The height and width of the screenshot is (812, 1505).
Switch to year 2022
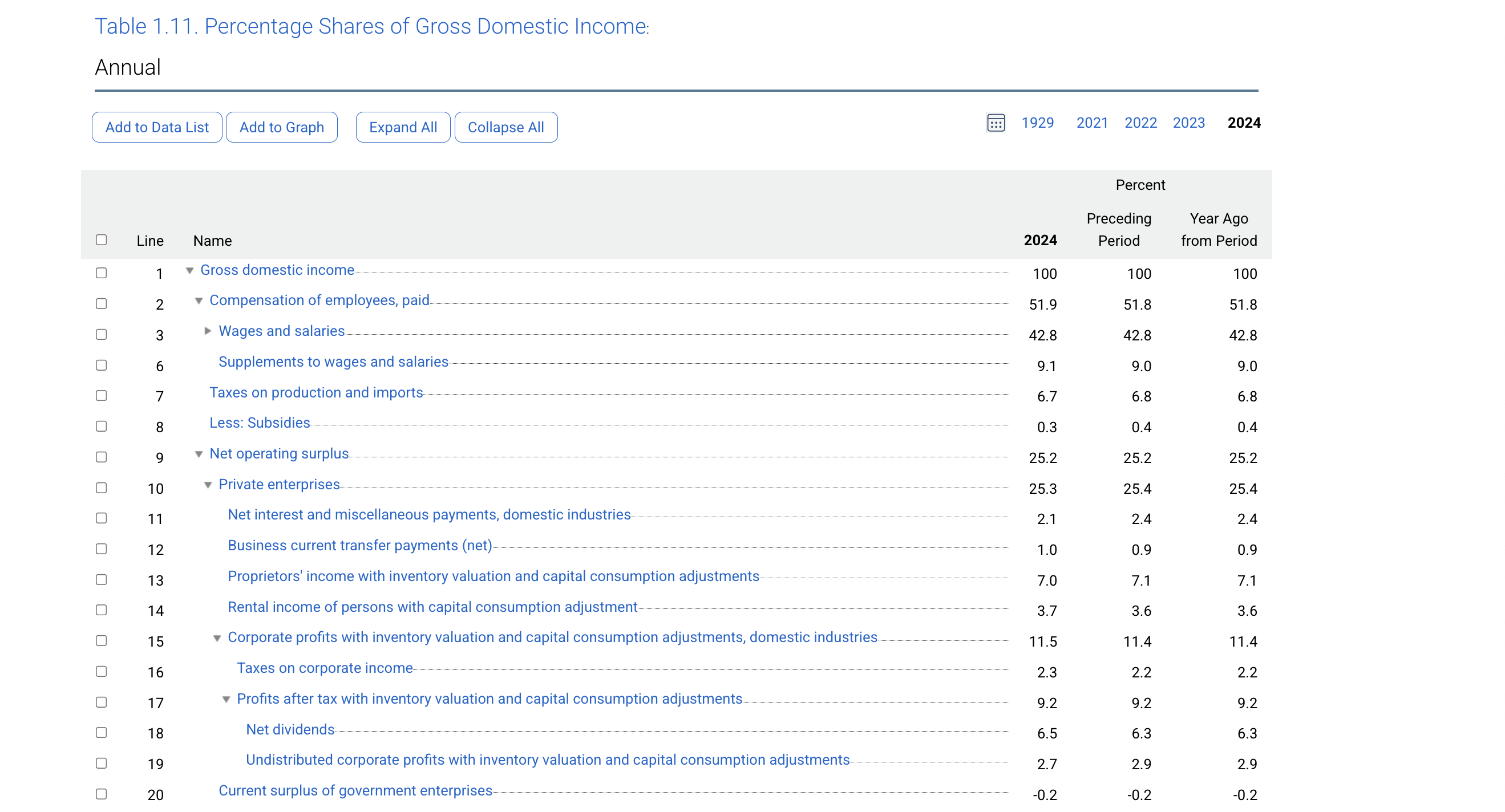(x=1140, y=123)
